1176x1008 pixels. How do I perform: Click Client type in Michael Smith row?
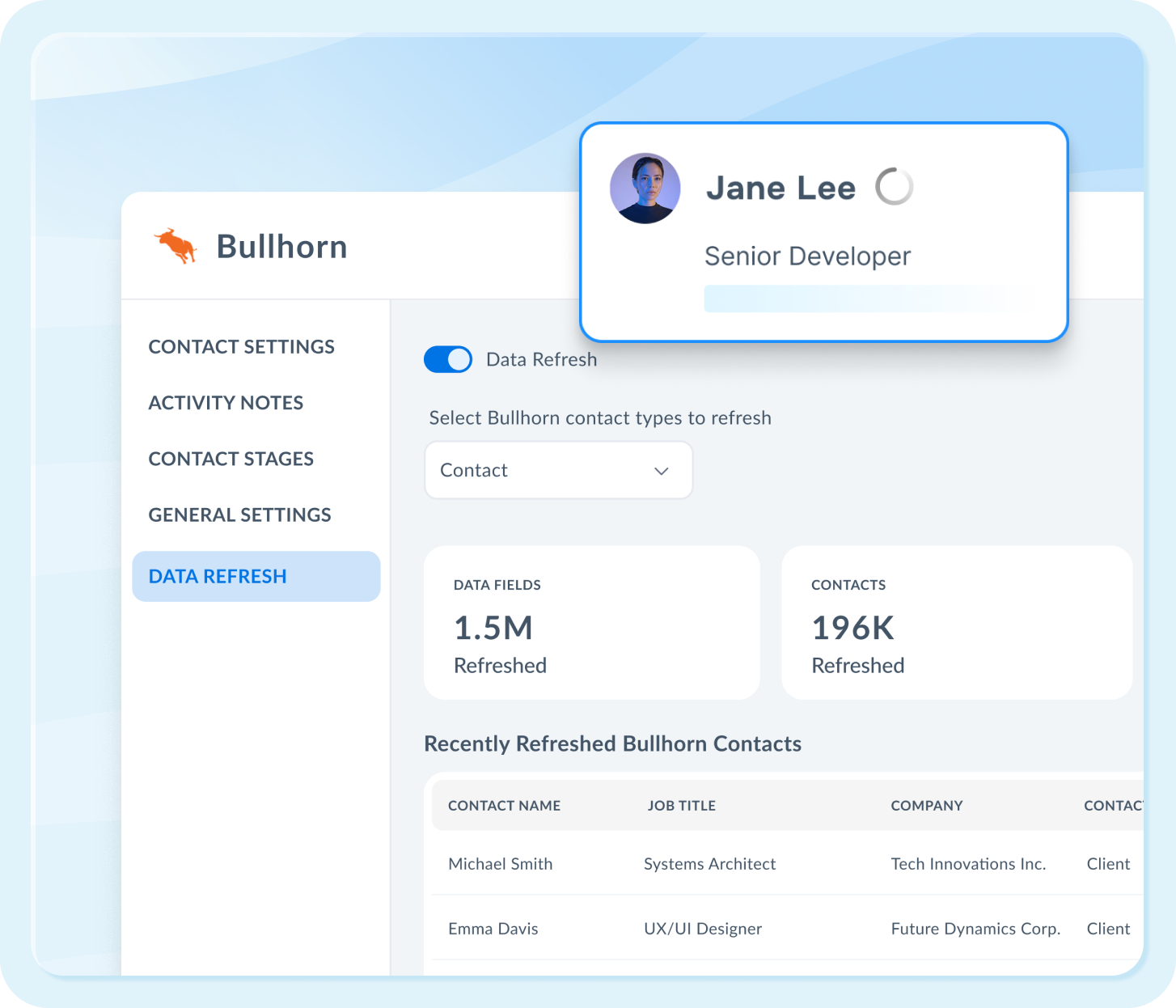point(1108,864)
